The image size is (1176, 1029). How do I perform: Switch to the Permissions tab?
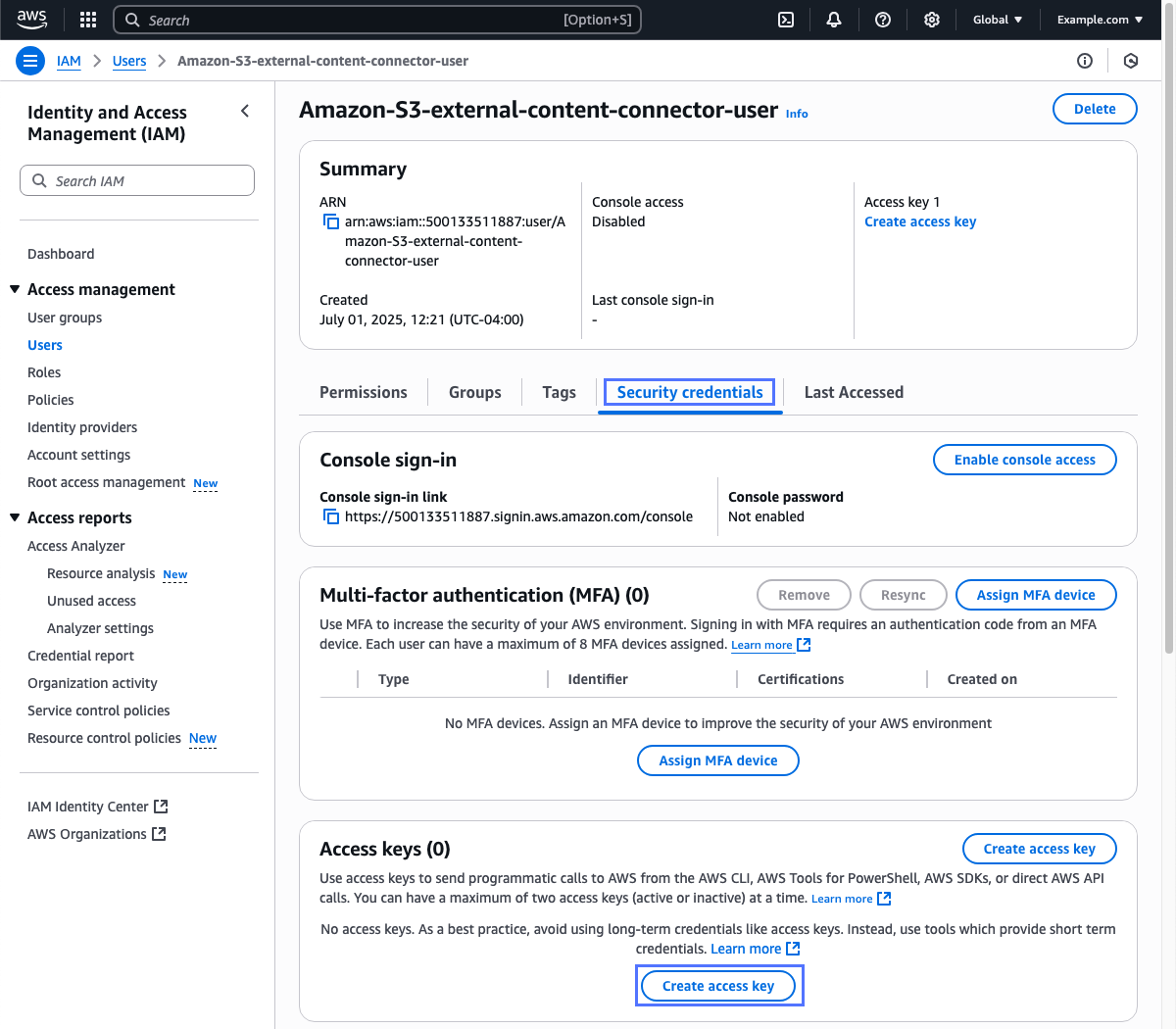[x=364, y=392]
